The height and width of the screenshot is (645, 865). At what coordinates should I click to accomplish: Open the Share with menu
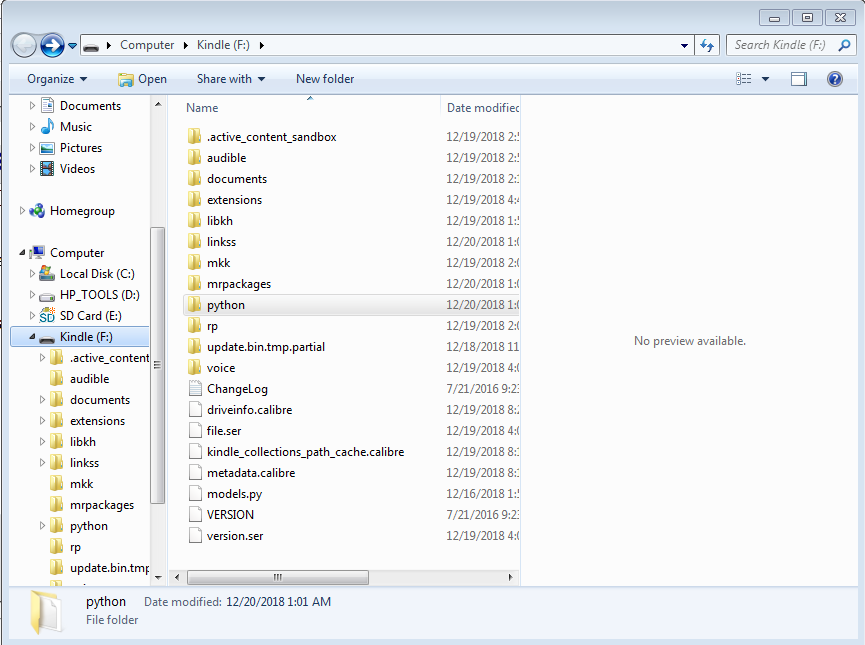click(x=231, y=79)
